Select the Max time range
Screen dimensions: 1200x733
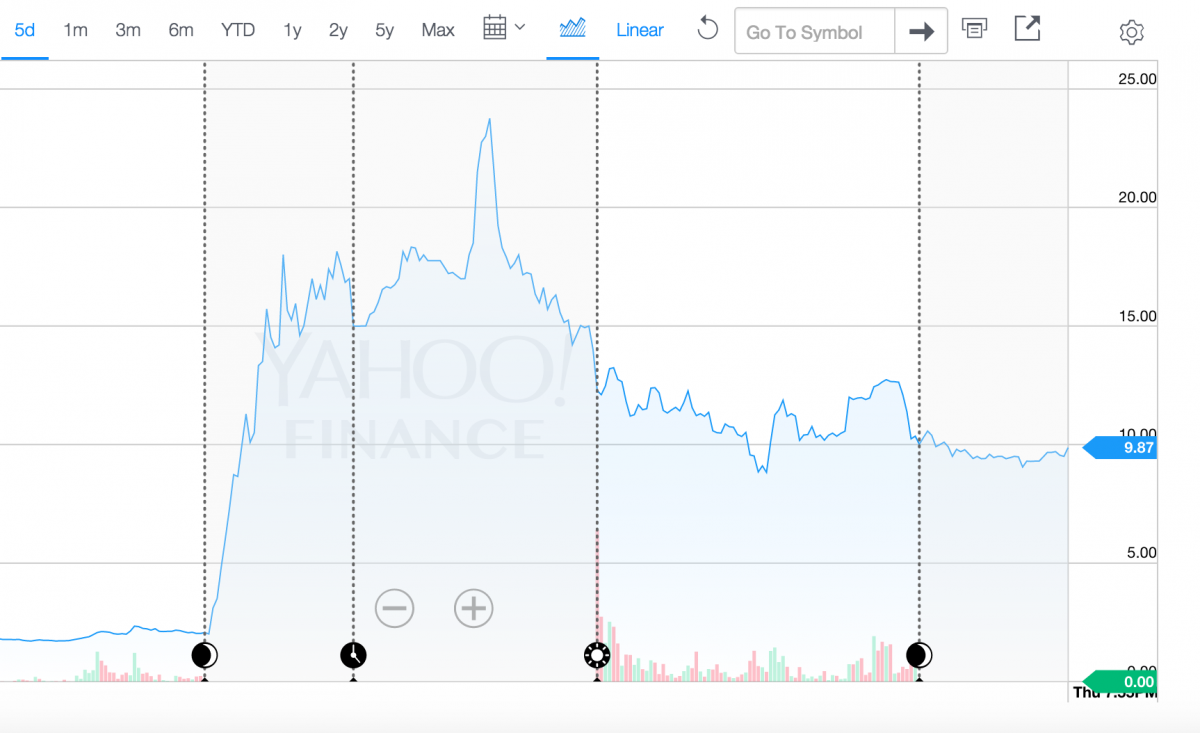tap(438, 30)
